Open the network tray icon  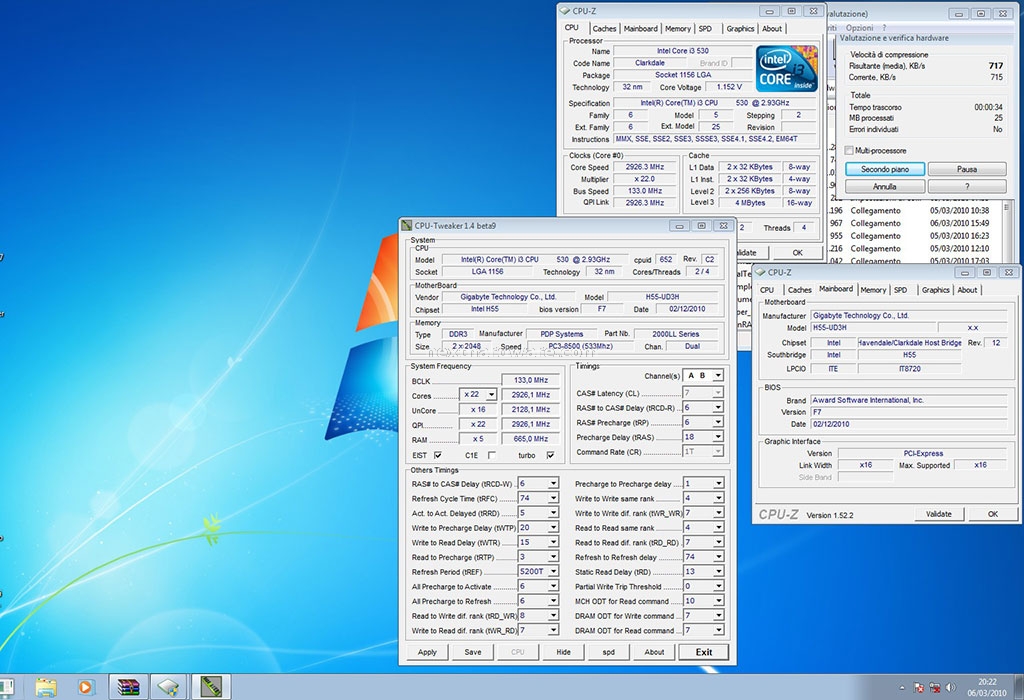935,688
